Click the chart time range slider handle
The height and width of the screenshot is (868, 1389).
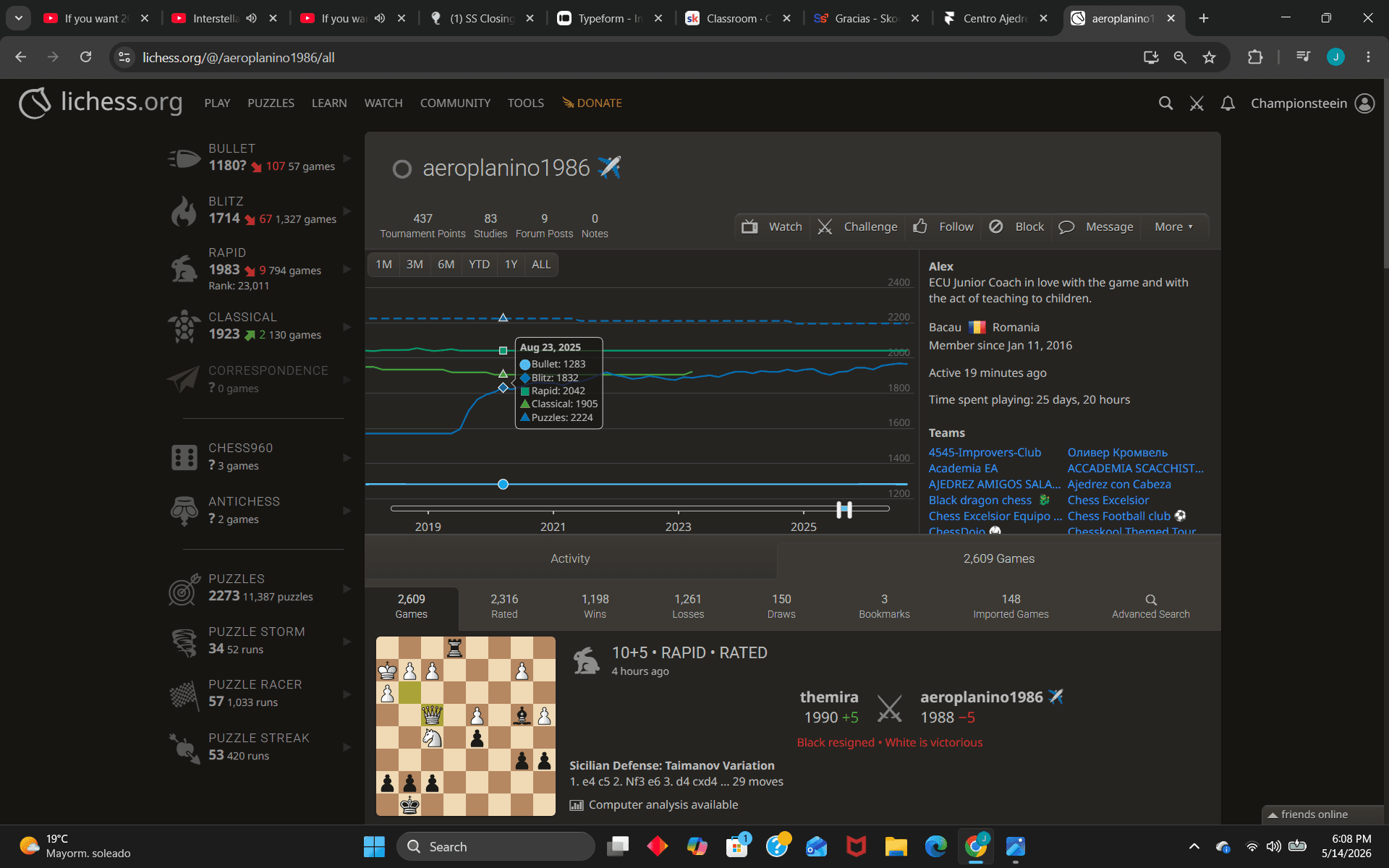tap(844, 509)
